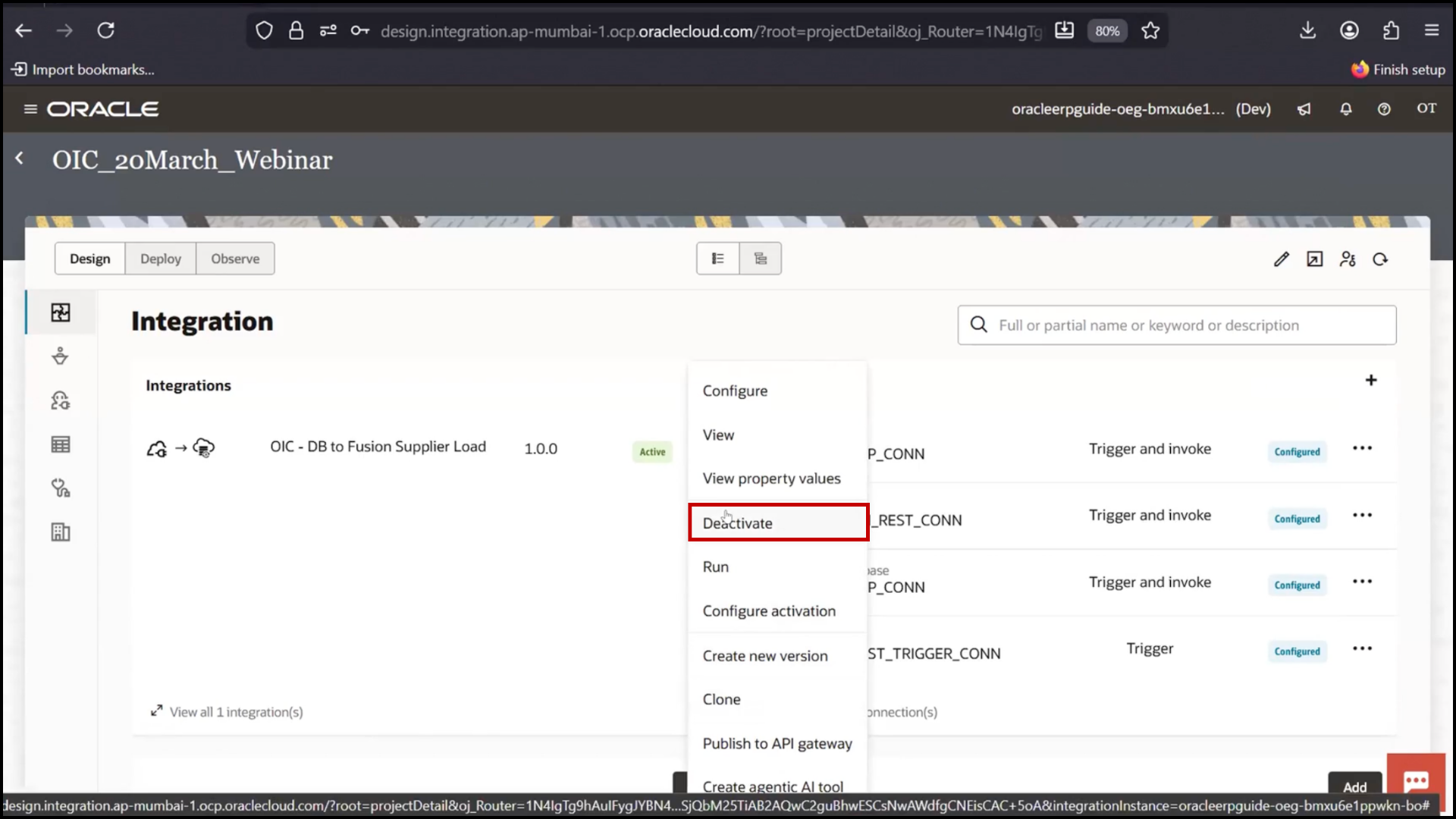Open actions menu for ST_TRIGGER_CONN row
1456x819 pixels.
[1363, 648]
